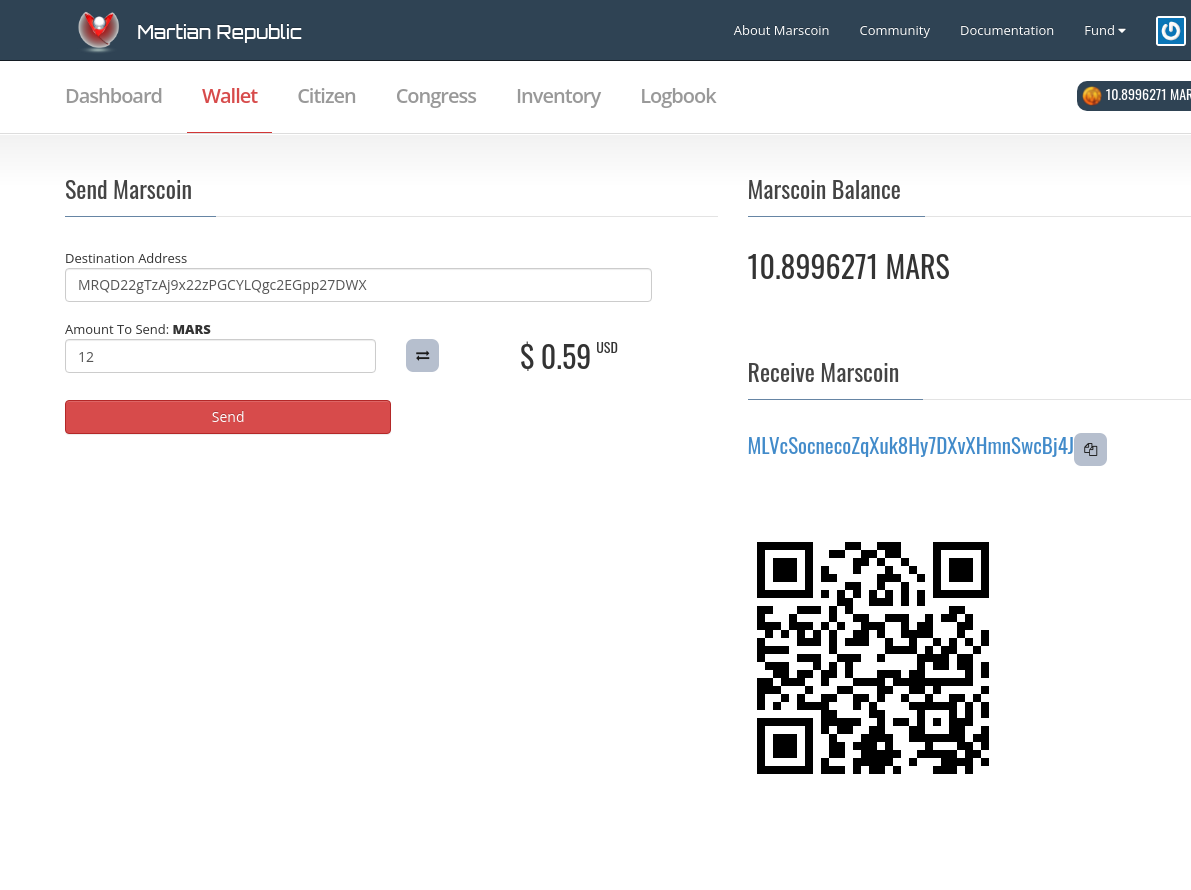Image resolution: width=1191 pixels, height=890 pixels.
Task: Focus the Destination Address input field
Action: pyautogui.click(x=359, y=285)
